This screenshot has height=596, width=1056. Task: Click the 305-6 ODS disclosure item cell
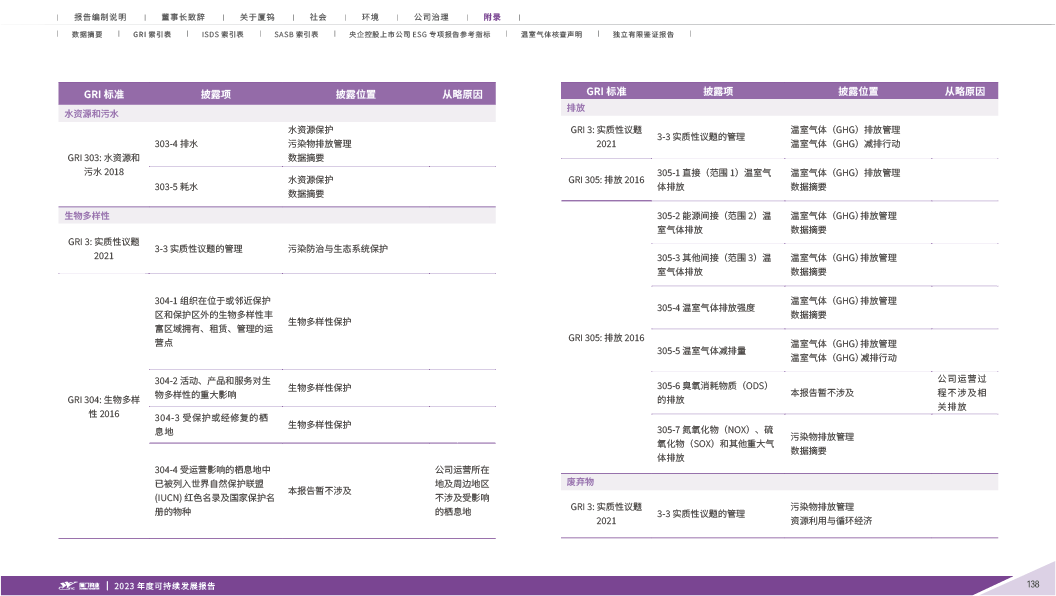(x=712, y=392)
